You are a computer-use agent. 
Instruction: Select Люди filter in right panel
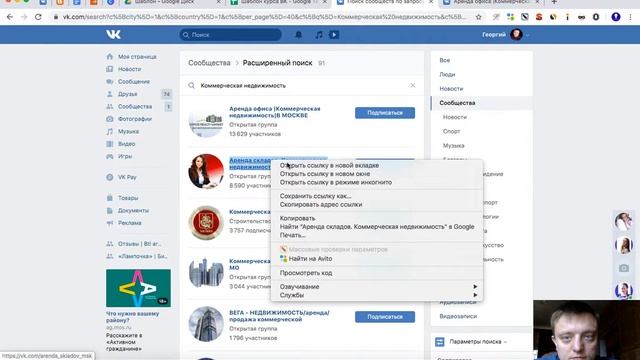(x=447, y=75)
